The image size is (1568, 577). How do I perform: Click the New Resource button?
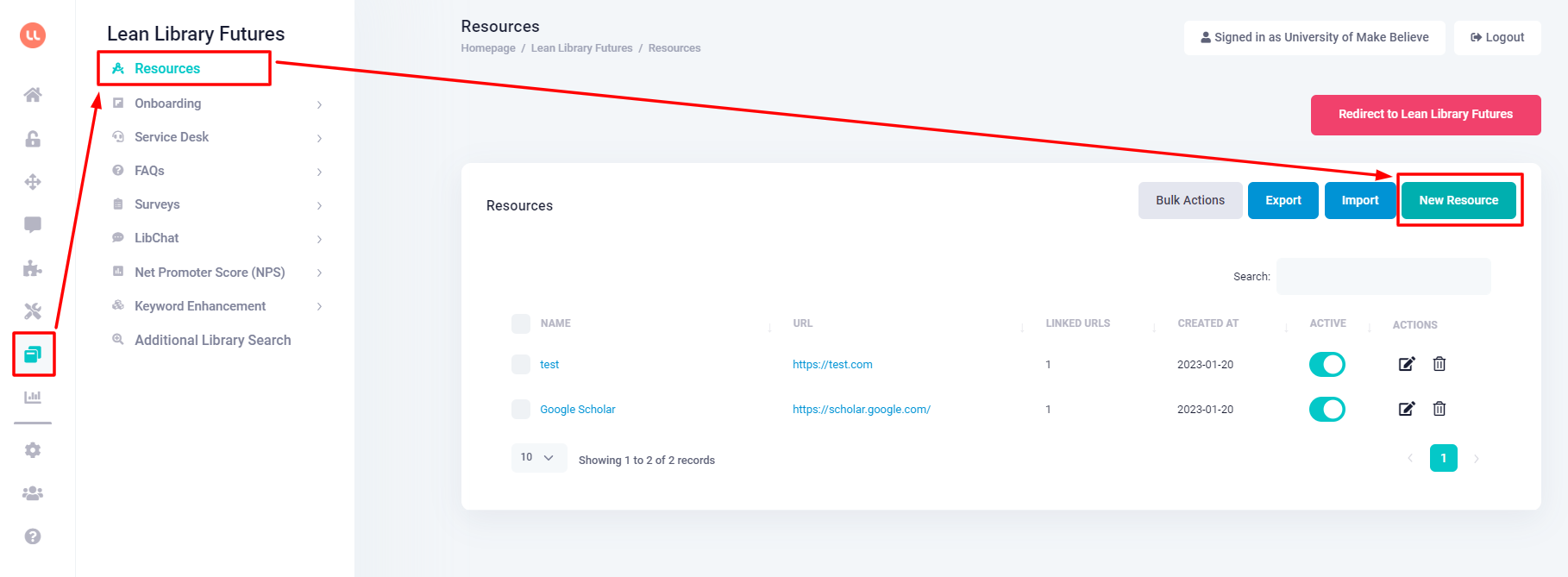1458,200
